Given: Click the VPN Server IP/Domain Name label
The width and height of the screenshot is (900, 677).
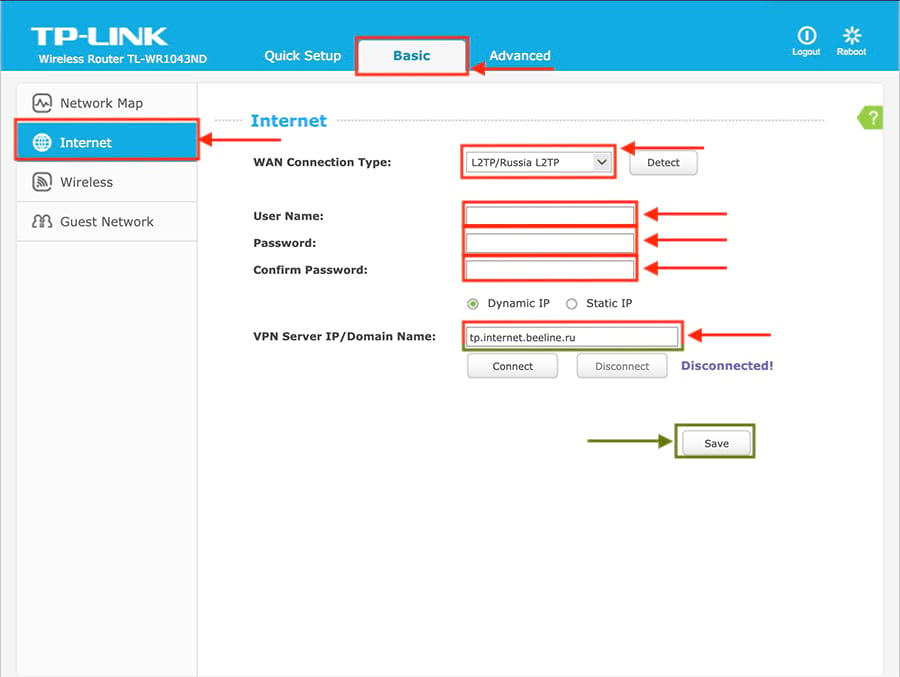Looking at the screenshot, I should tap(344, 336).
